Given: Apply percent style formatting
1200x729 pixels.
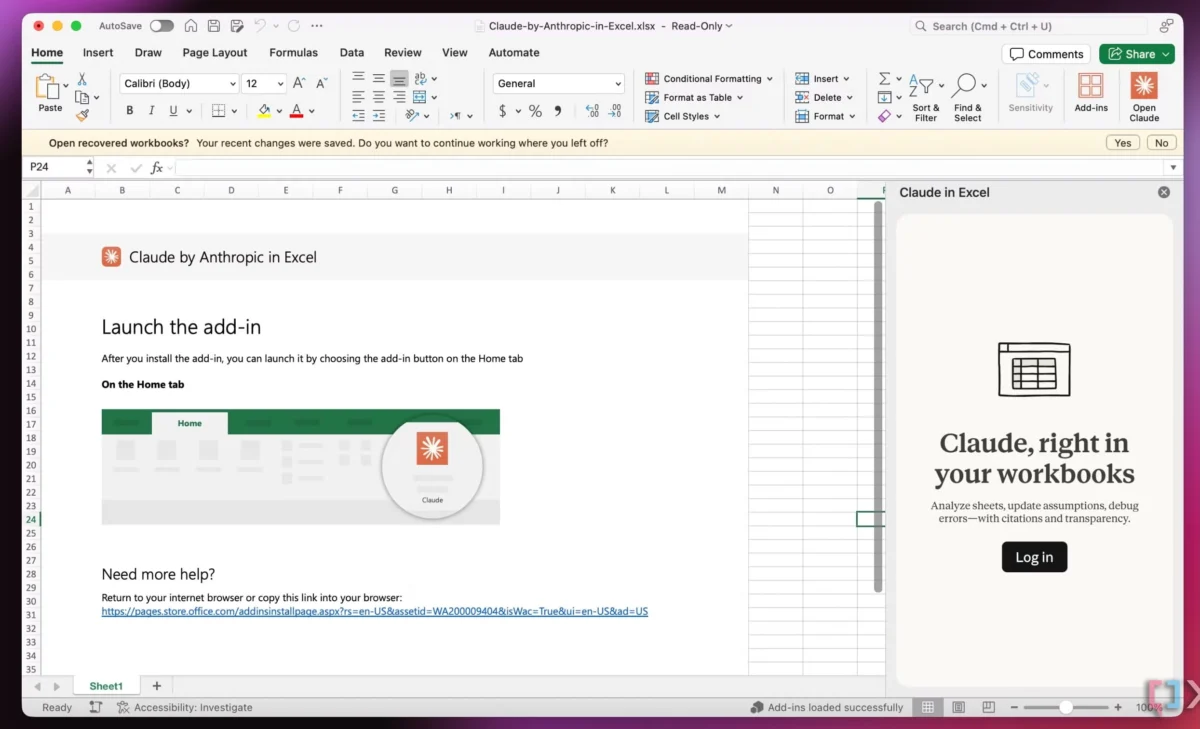Looking at the screenshot, I should [x=535, y=111].
